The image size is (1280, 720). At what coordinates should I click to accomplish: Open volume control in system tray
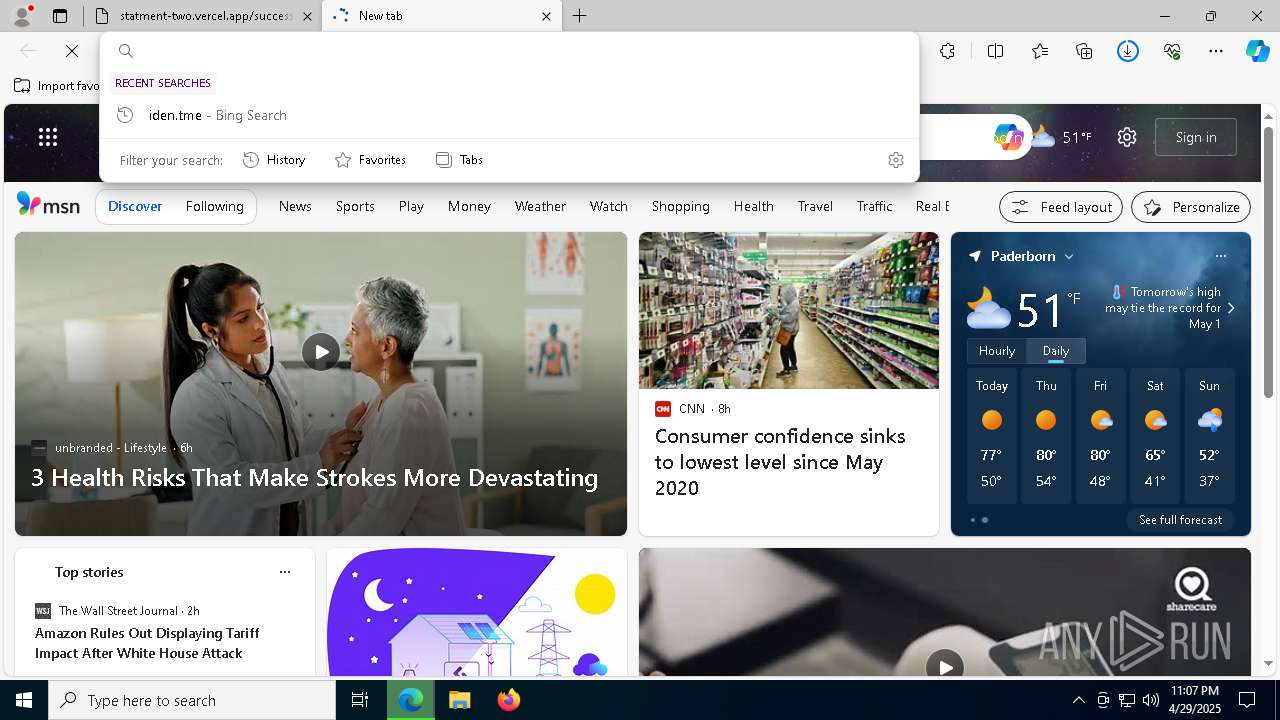1150,700
